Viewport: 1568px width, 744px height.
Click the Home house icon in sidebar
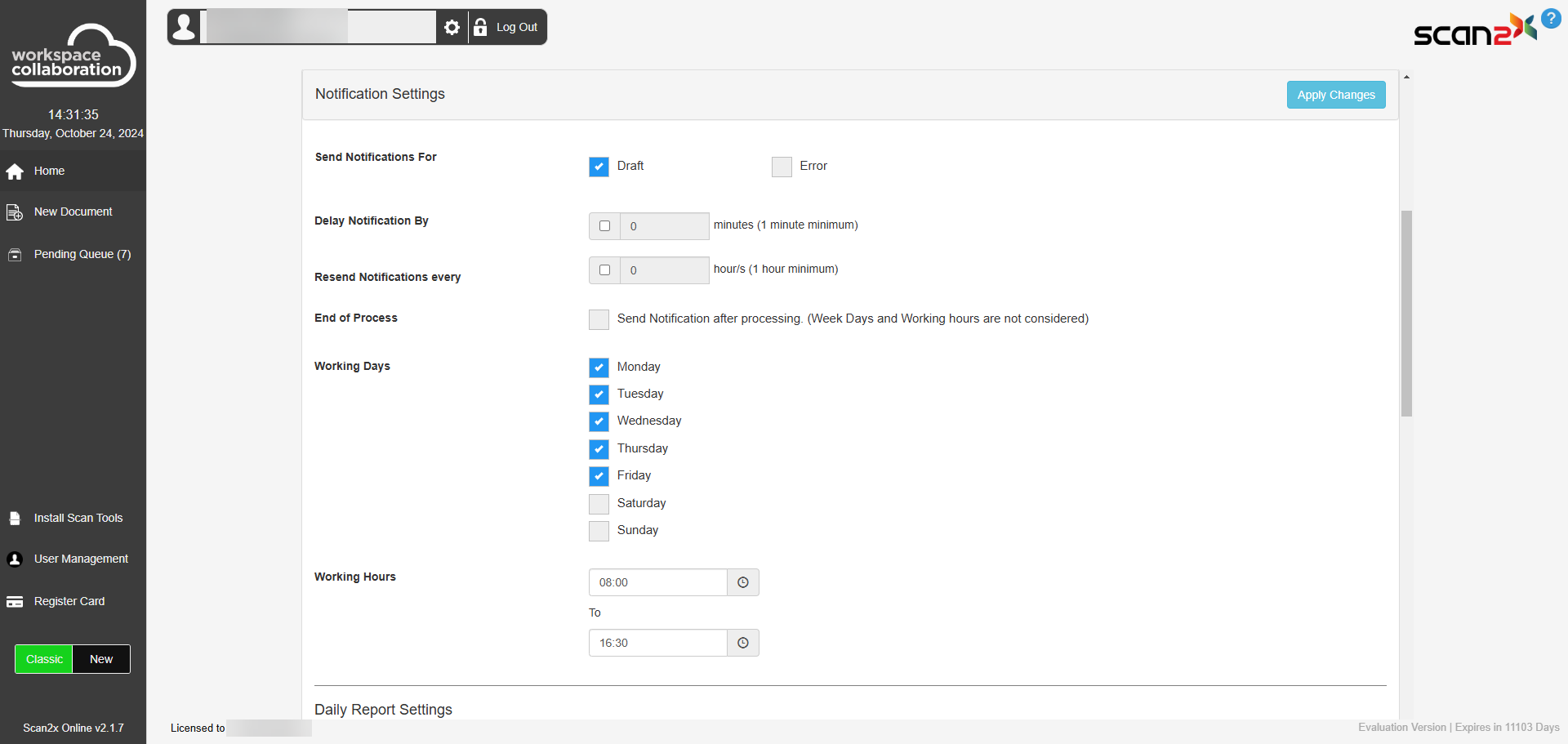(x=15, y=172)
